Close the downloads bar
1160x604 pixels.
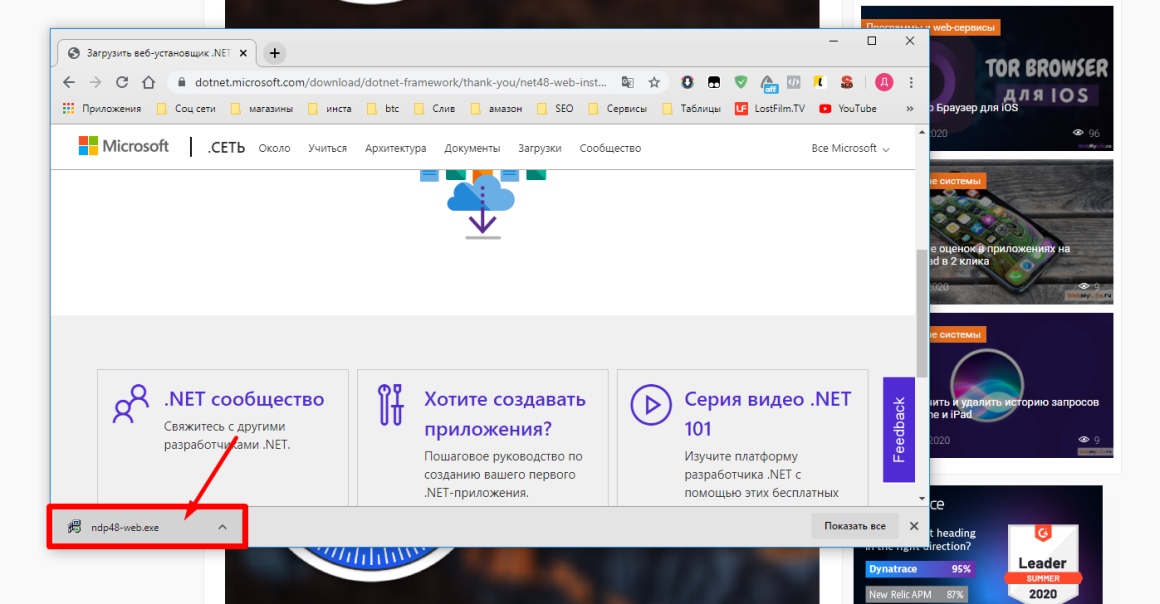click(914, 526)
